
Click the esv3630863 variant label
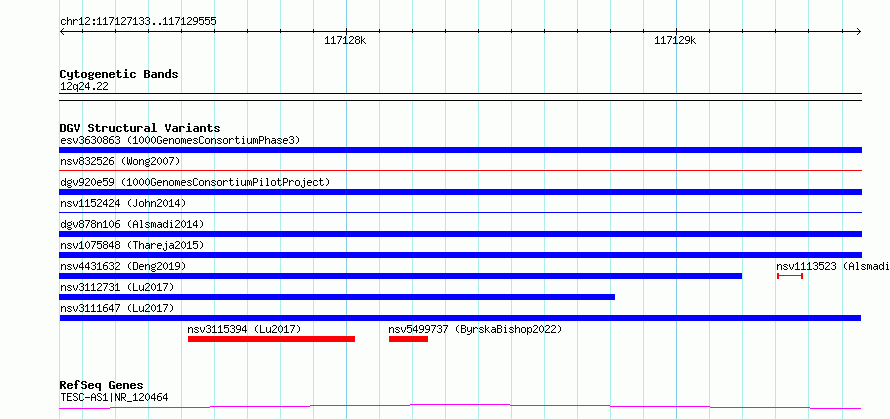click(x=180, y=140)
